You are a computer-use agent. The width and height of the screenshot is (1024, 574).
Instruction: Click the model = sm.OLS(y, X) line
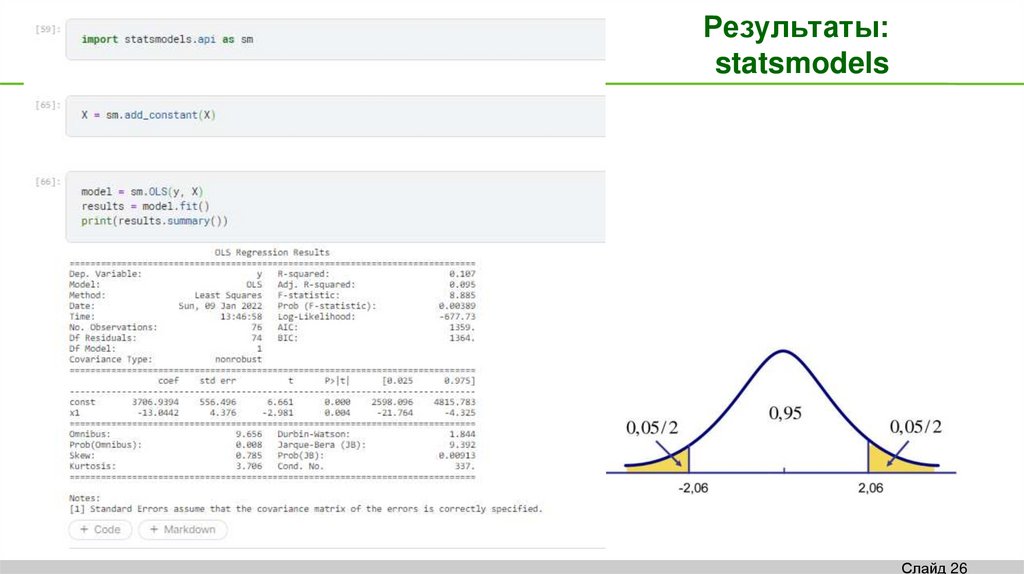(x=142, y=191)
